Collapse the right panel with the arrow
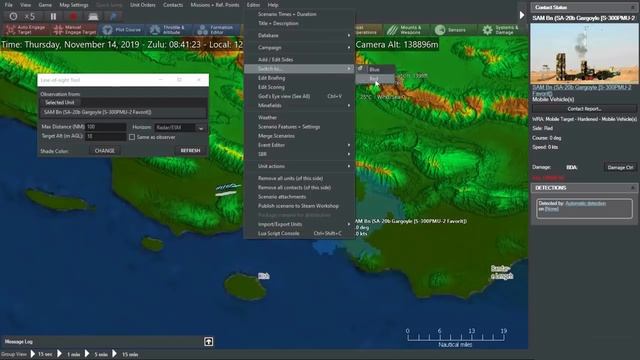The width and height of the screenshot is (640, 360). (x=522, y=16)
